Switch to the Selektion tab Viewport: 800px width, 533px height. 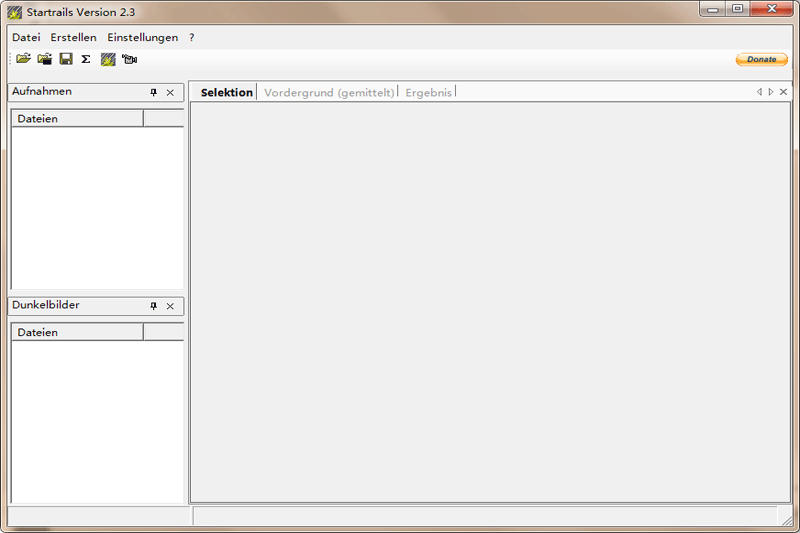click(x=226, y=92)
